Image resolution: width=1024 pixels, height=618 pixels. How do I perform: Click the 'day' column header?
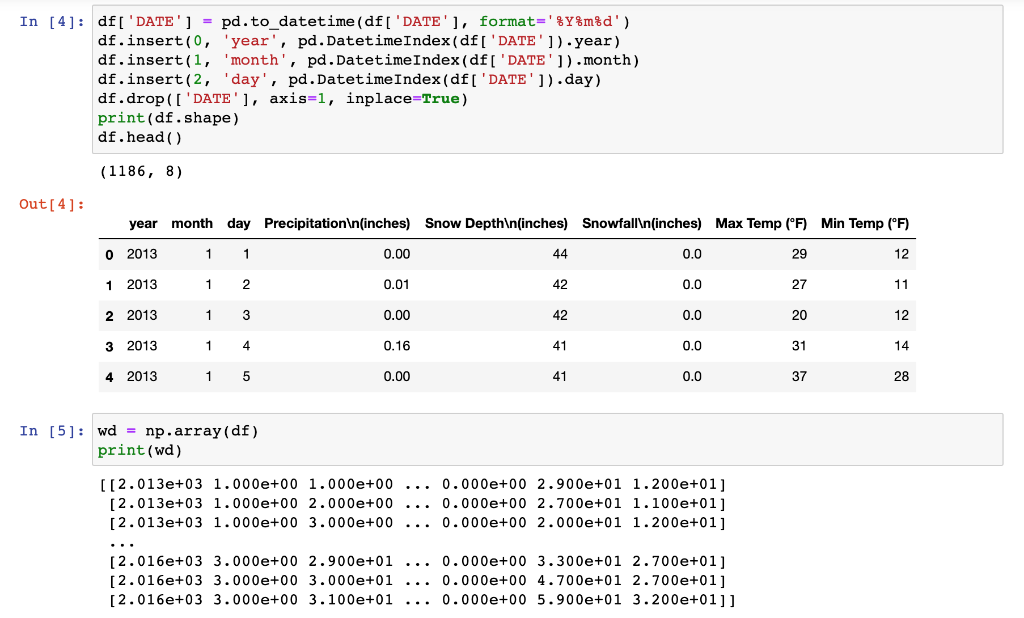[x=239, y=223]
